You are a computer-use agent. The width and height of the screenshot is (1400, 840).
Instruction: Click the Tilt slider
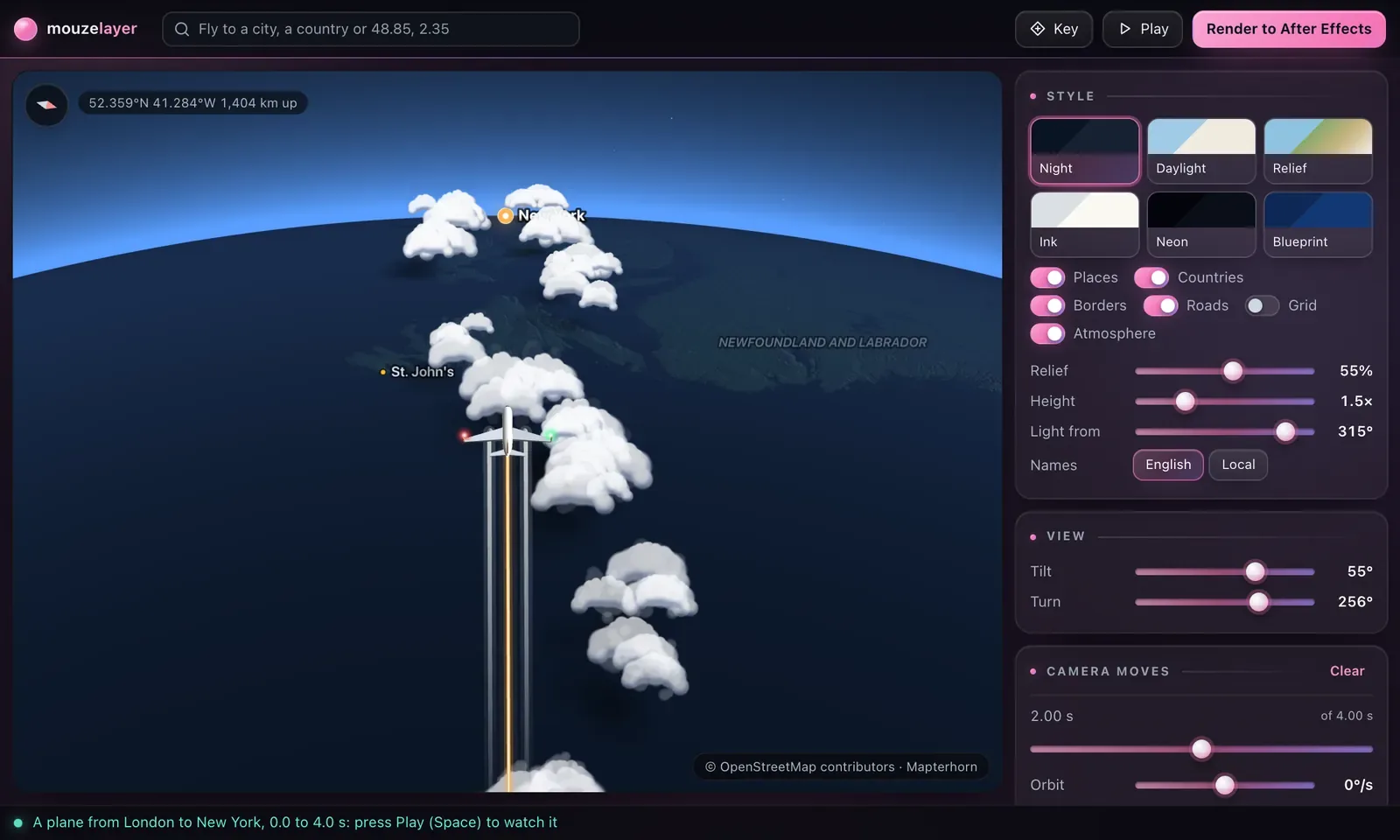point(1225,571)
